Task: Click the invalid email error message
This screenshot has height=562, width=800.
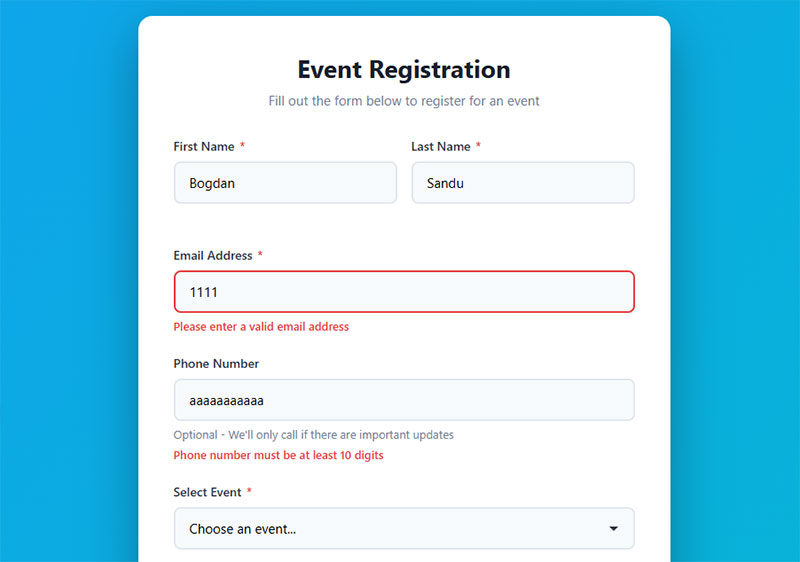Action: coord(261,327)
